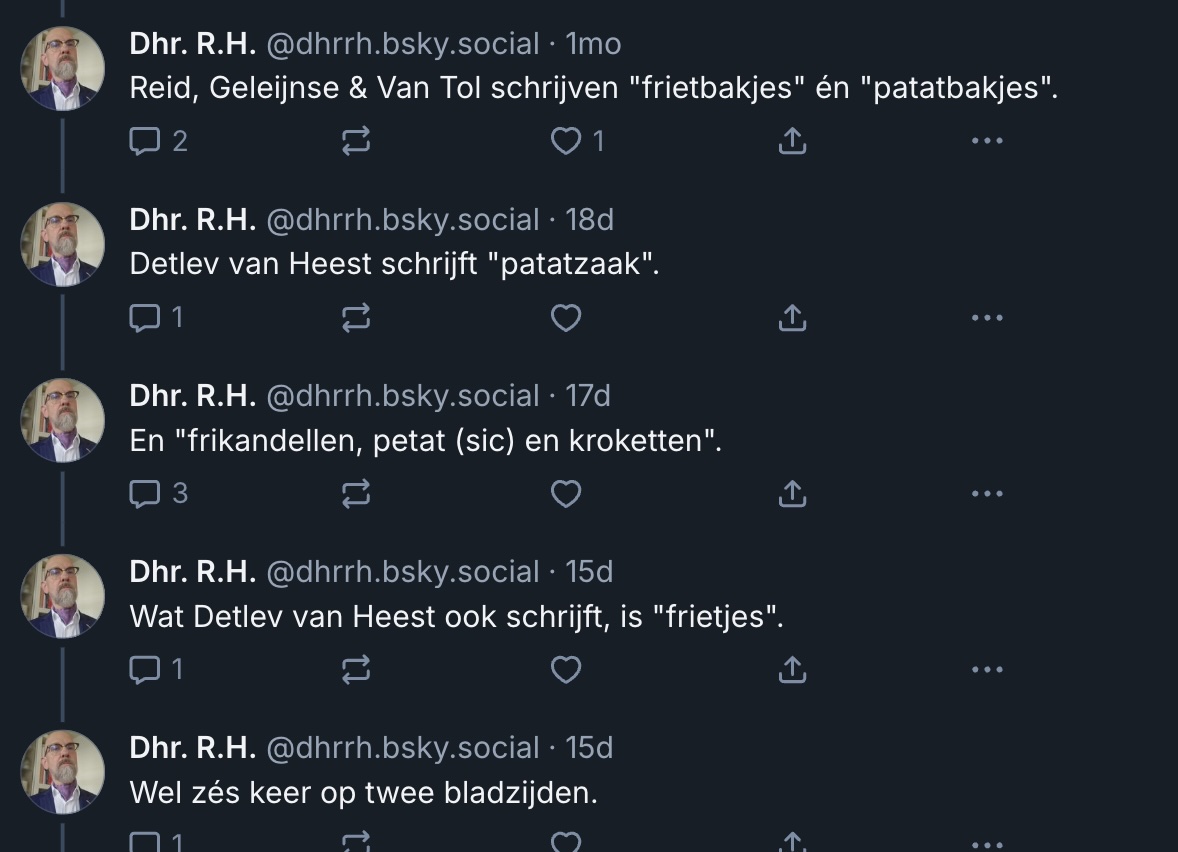This screenshot has width=1178, height=852.
Task: Open Dhr. R.H. profile from "patatzaak" post name
Action: 193,220
